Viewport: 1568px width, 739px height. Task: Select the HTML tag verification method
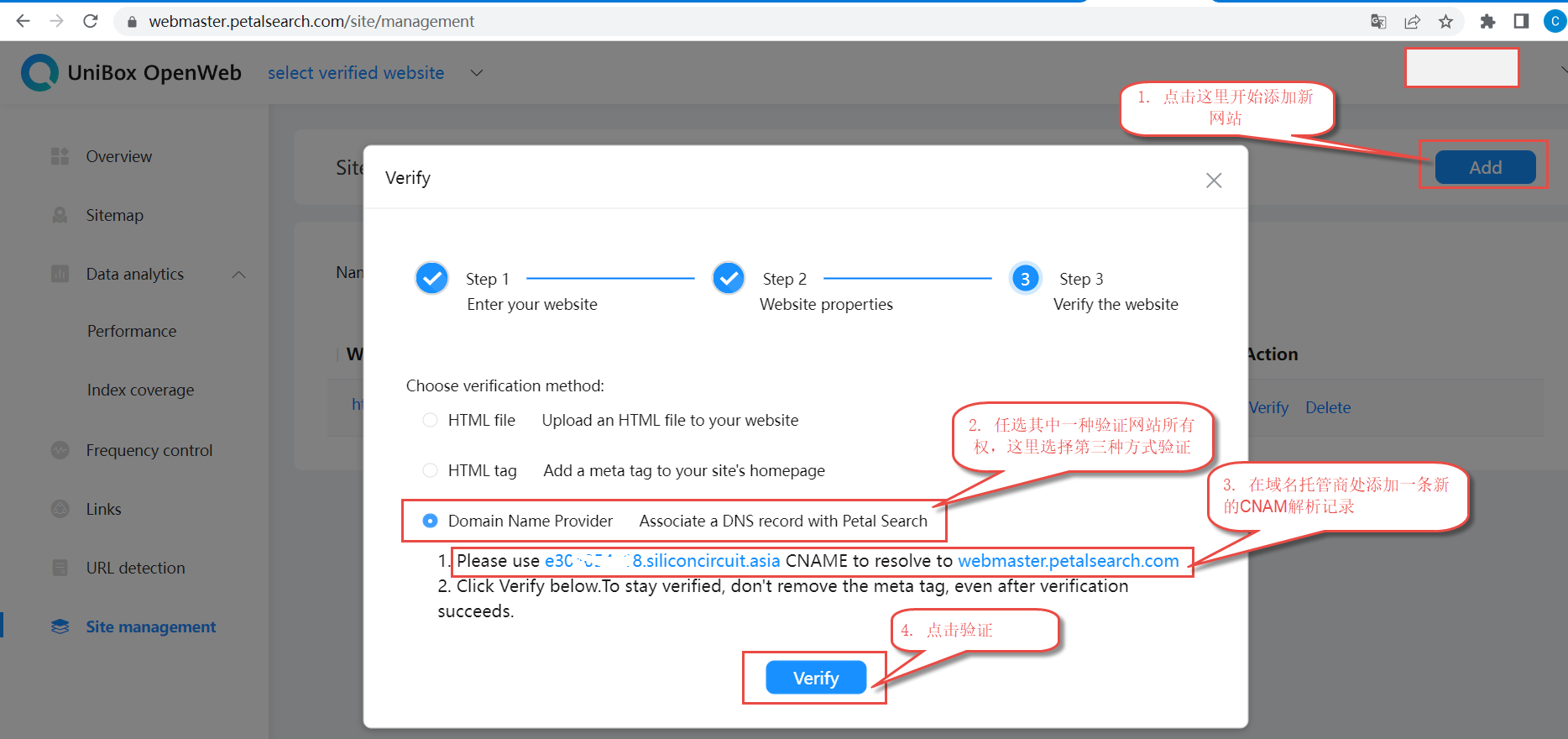(x=430, y=470)
